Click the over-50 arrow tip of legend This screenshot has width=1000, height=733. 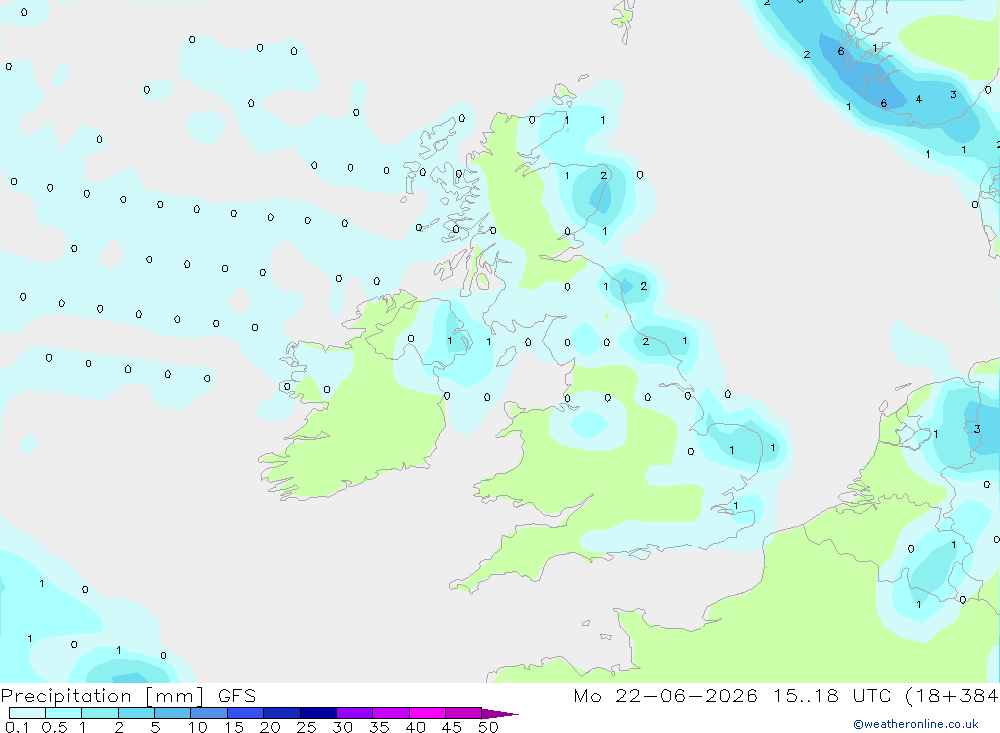click(x=500, y=714)
